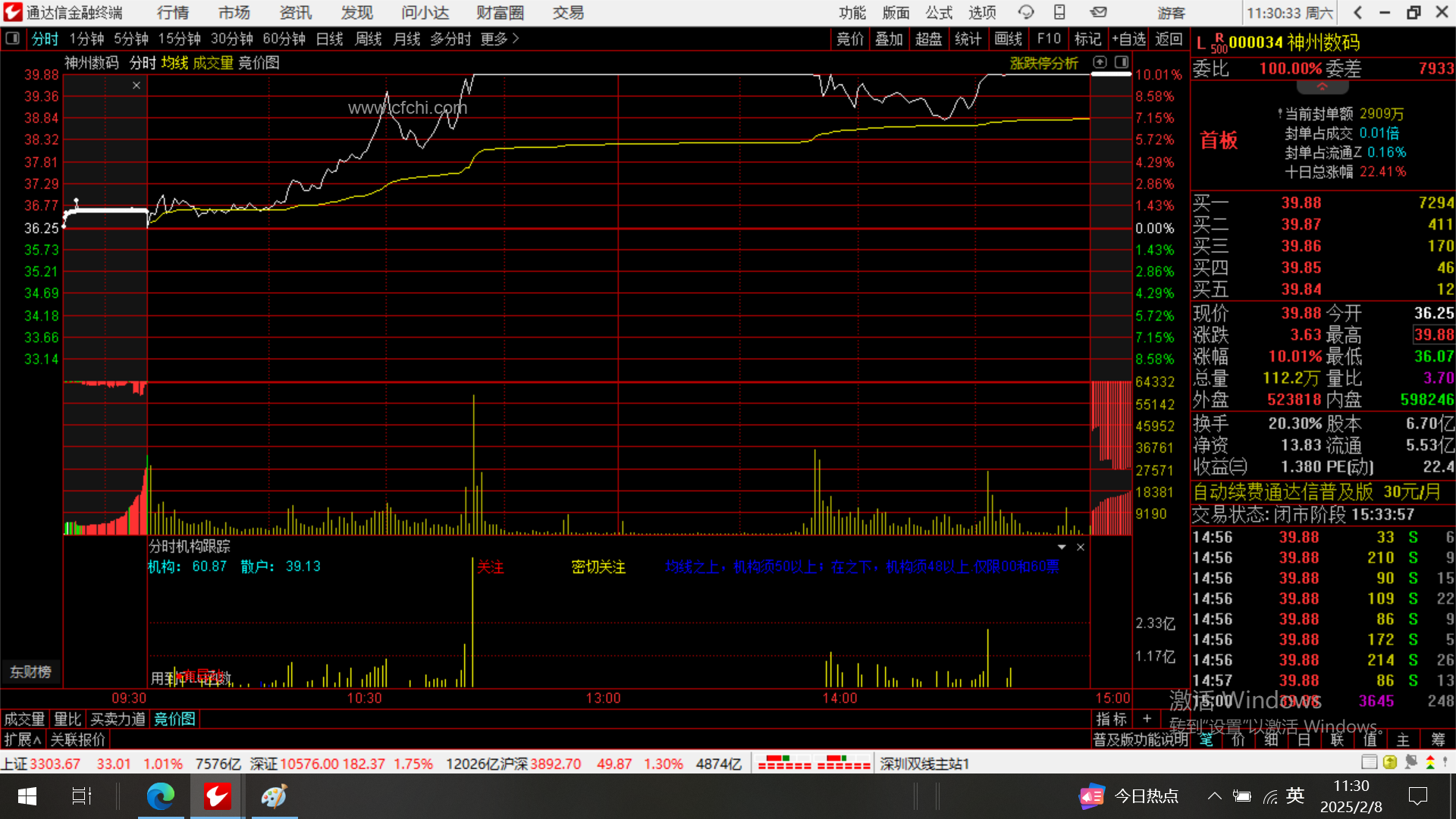Toggle the left panel square icon beside 分时
1456x819 pixels.
[x=12, y=38]
